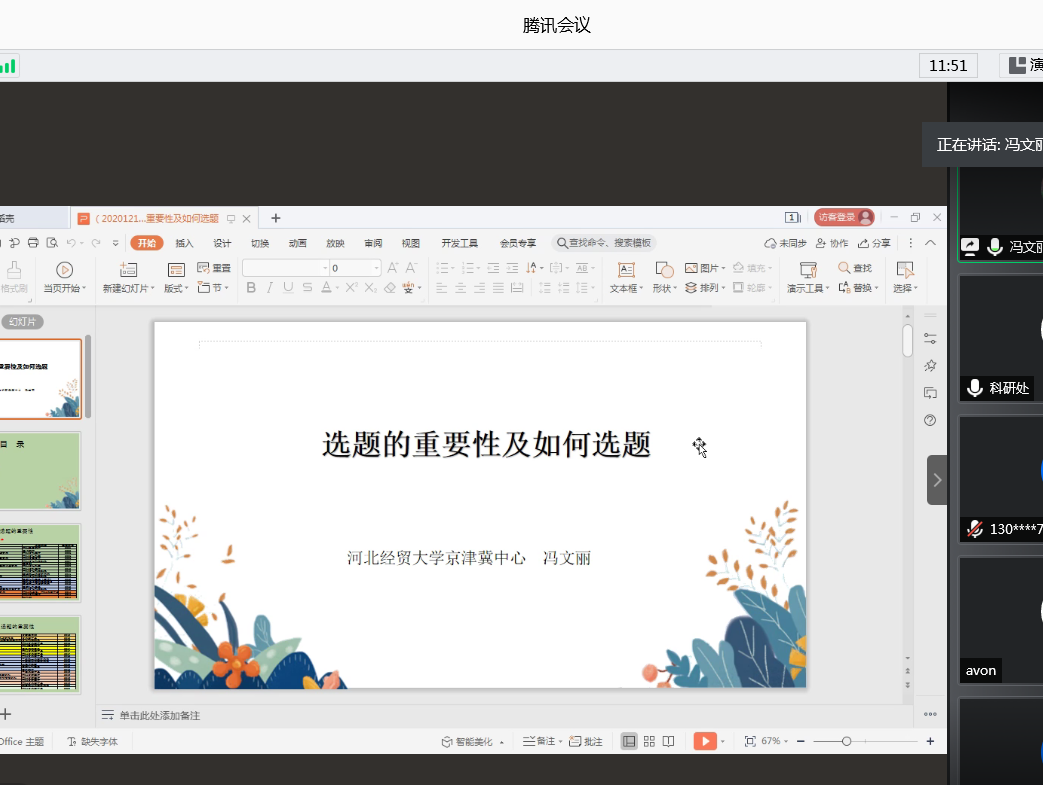Toggle normal view mode in status bar

(x=629, y=741)
